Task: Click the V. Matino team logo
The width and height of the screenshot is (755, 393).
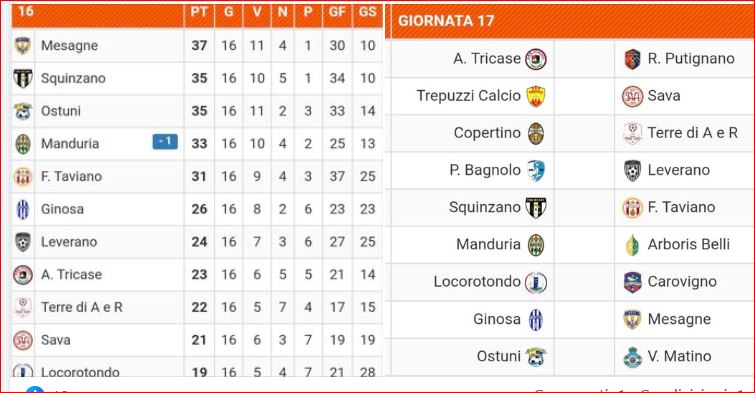Action: (x=632, y=357)
